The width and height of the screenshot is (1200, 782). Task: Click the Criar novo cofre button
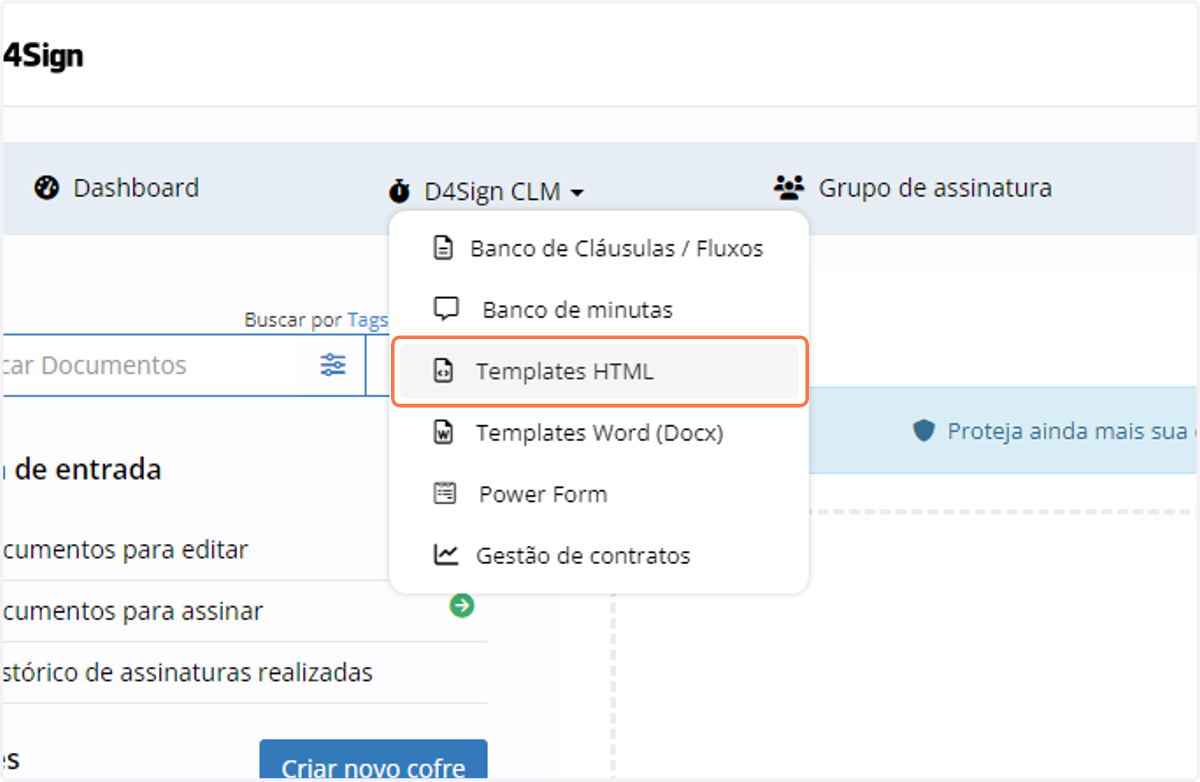373,761
